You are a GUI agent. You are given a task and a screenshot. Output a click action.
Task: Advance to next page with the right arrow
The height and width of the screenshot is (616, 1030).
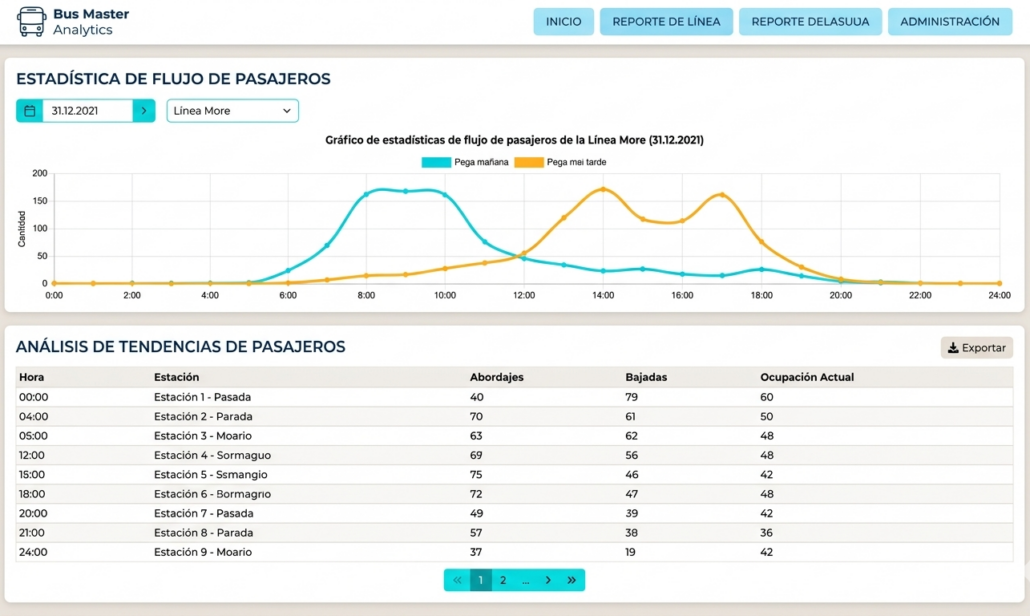click(548, 579)
